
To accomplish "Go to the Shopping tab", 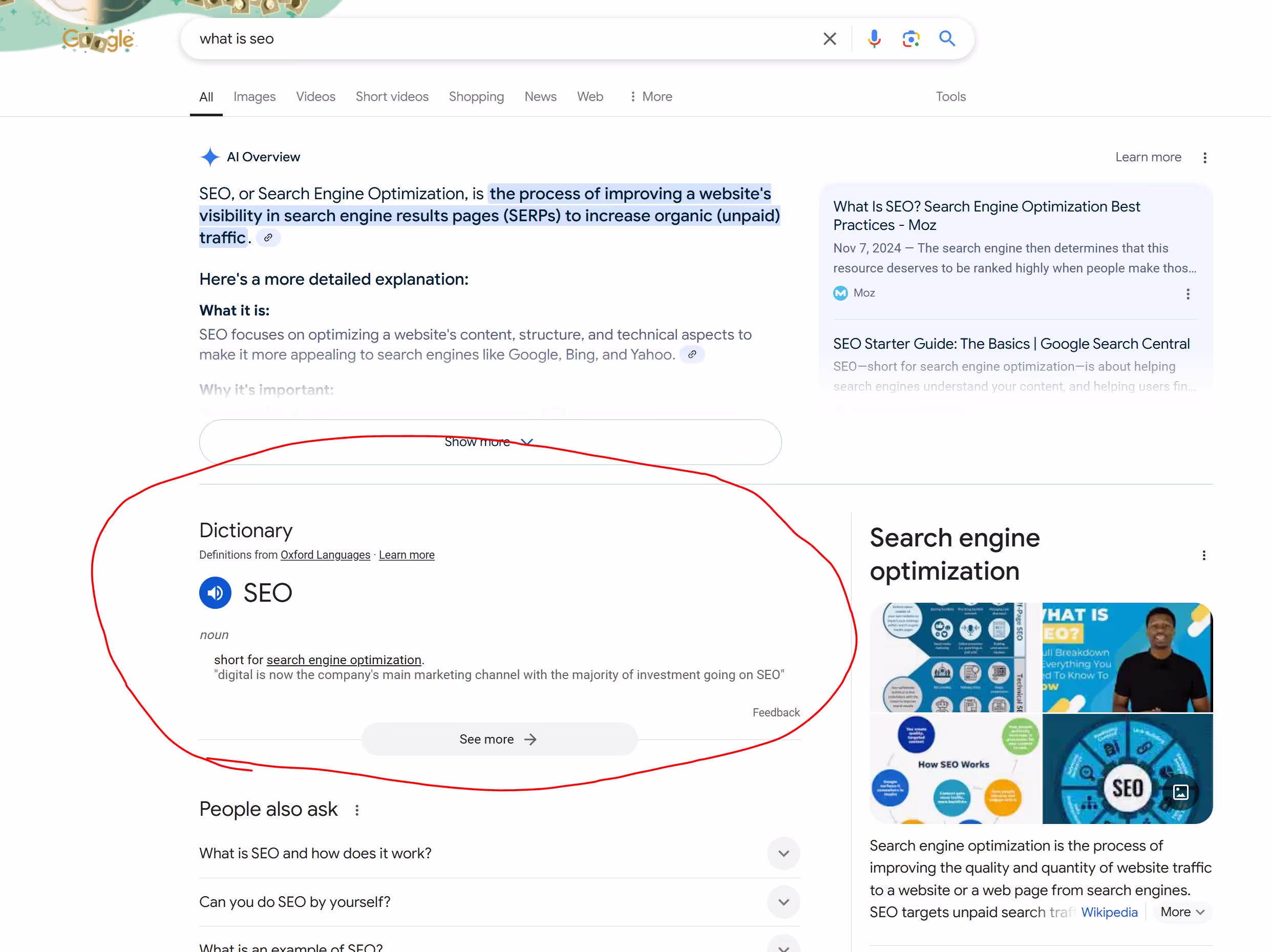I will point(476,96).
